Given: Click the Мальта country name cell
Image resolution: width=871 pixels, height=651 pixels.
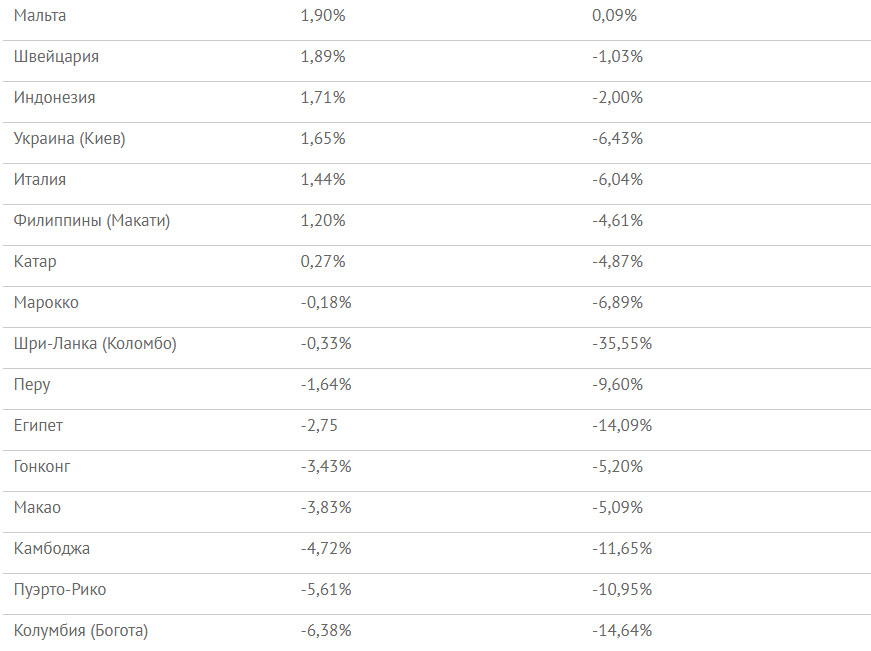Looking at the screenshot, I should point(40,16).
